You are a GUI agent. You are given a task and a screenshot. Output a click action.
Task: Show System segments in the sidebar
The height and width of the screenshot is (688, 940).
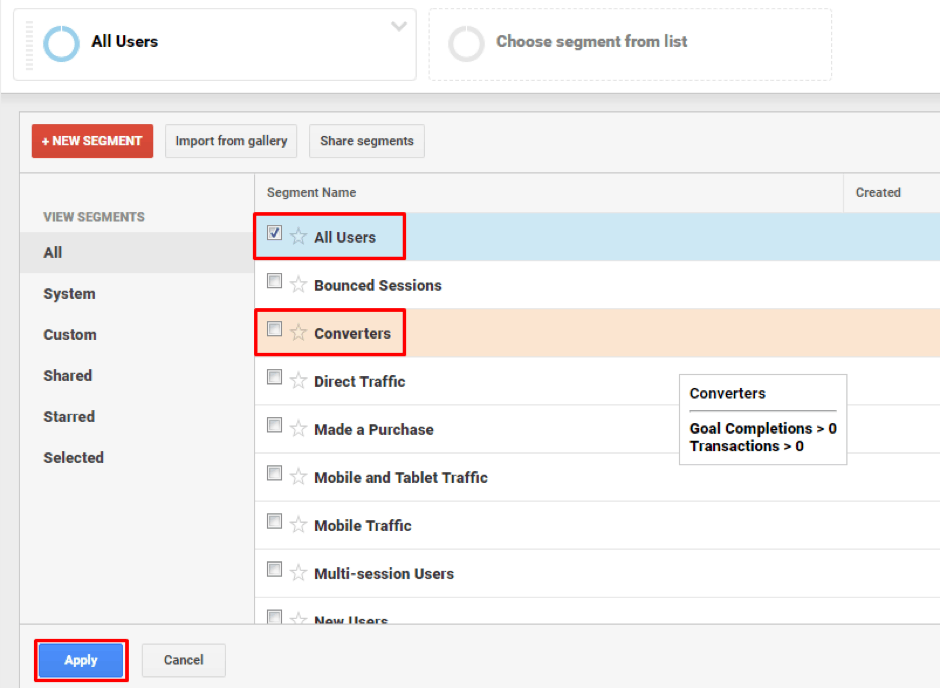pyautogui.click(x=69, y=294)
